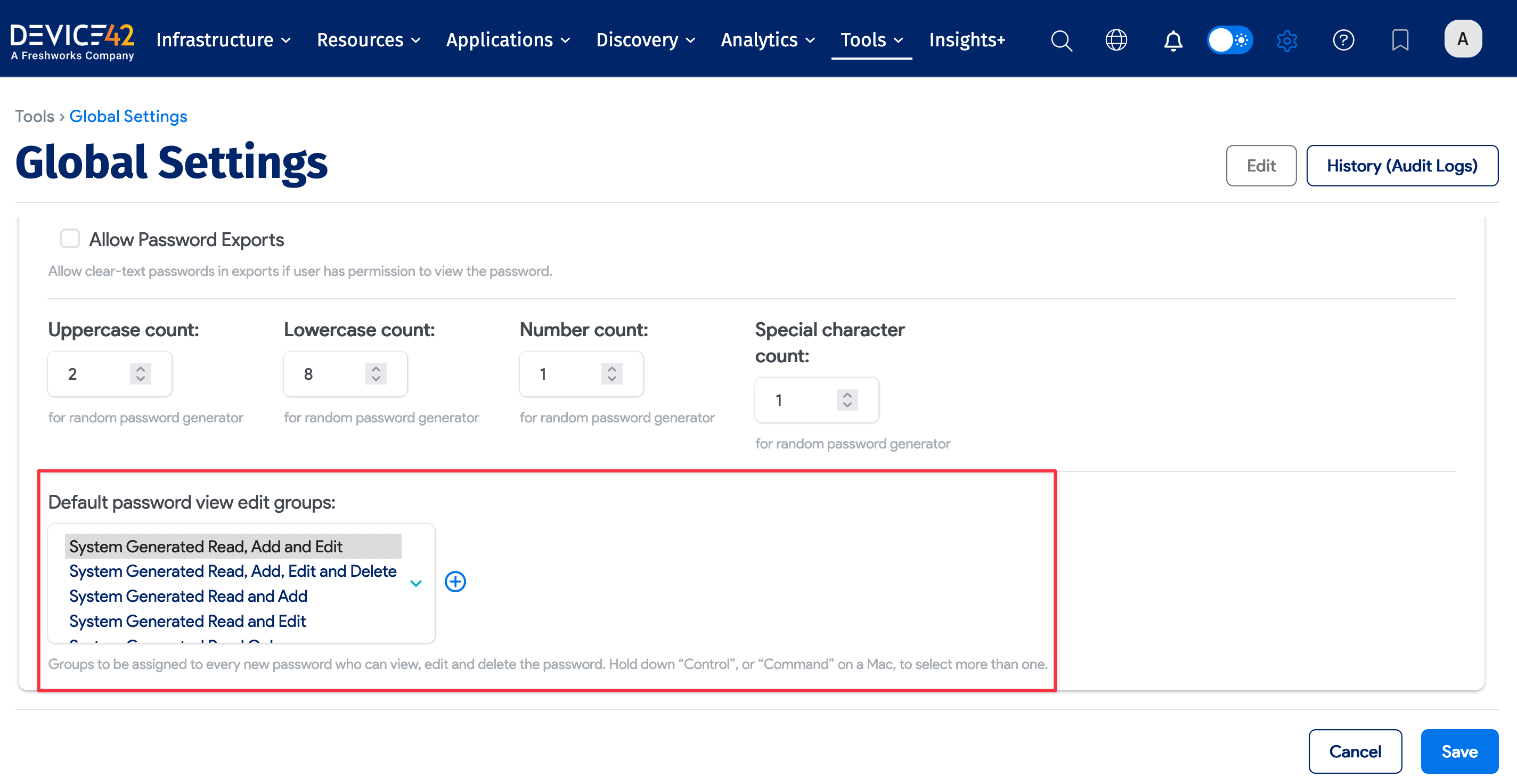Open the Insights+ menu item
Image resolution: width=1517 pixels, height=784 pixels.
[967, 40]
